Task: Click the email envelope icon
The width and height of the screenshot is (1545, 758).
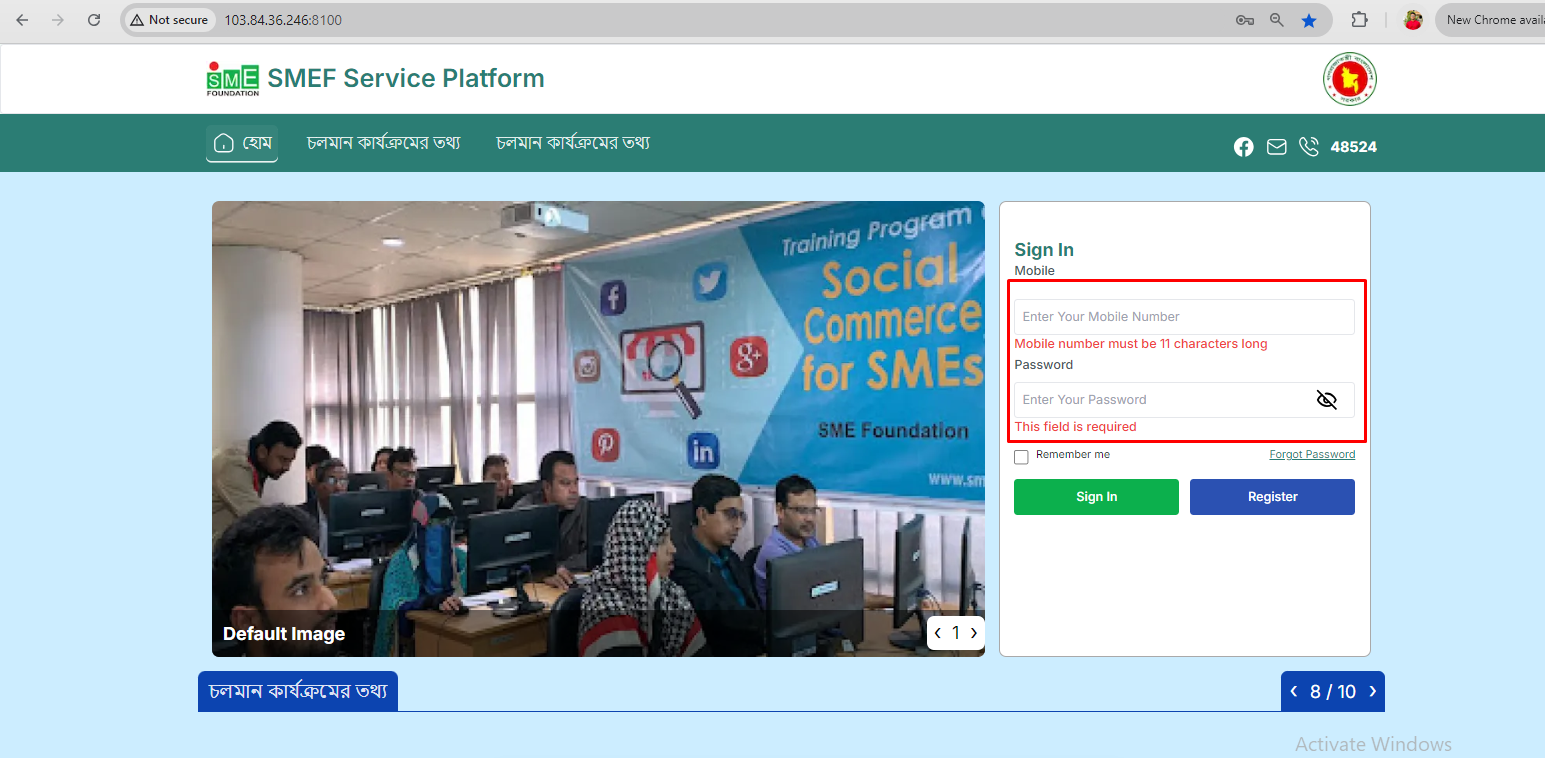Action: [1276, 147]
